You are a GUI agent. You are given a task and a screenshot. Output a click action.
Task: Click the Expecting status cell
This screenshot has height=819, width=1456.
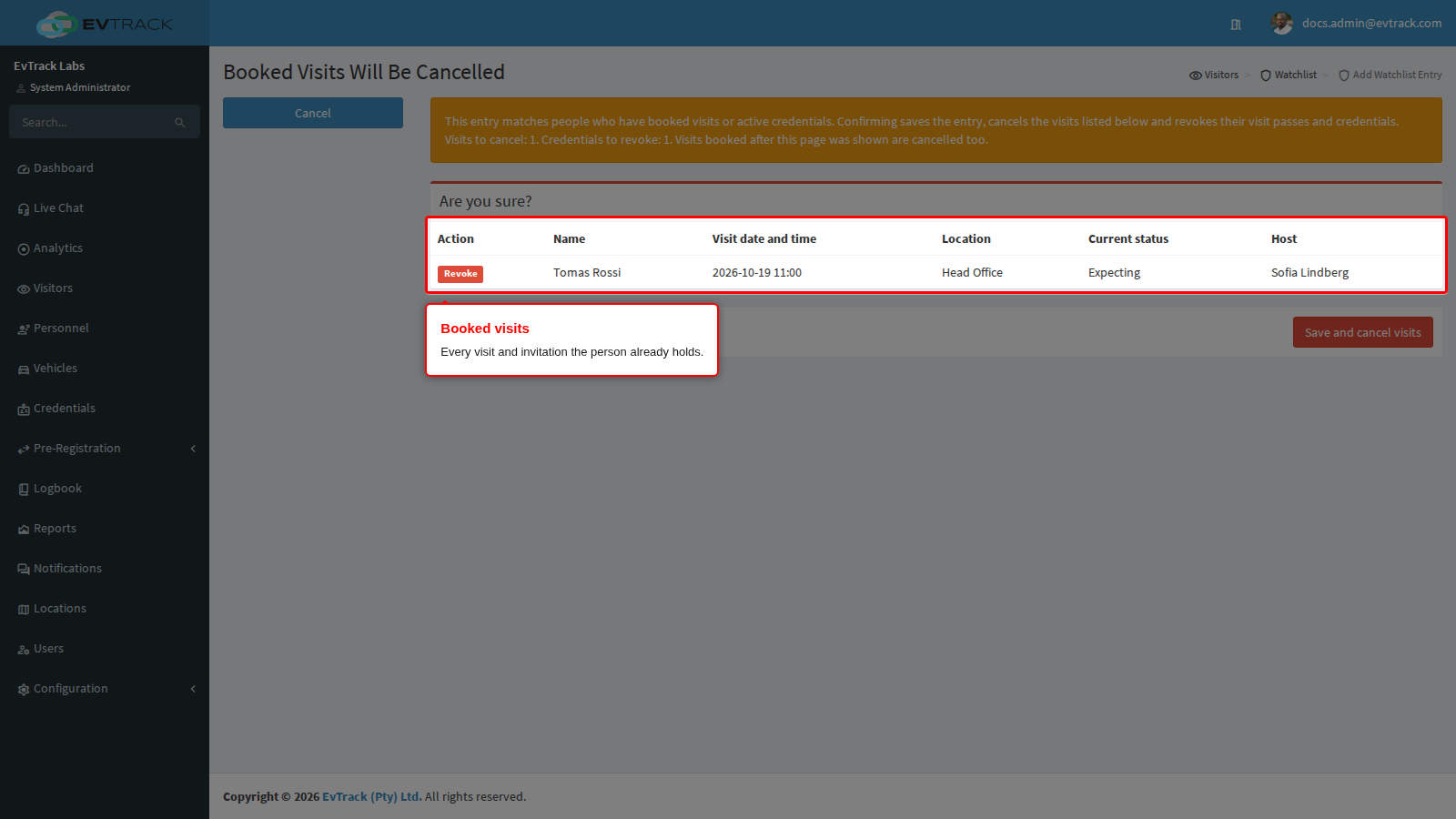point(1114,272)
